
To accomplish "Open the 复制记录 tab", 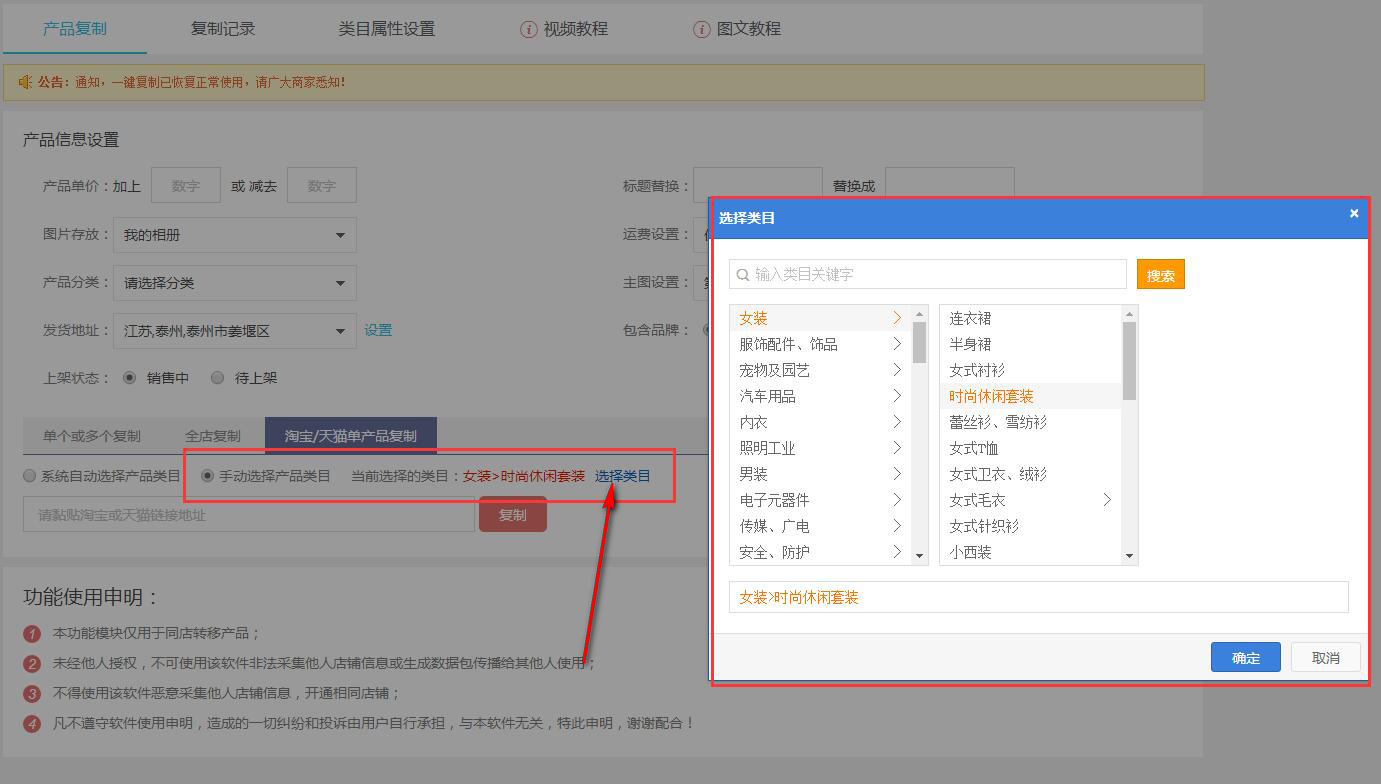I will click(223, 29).
